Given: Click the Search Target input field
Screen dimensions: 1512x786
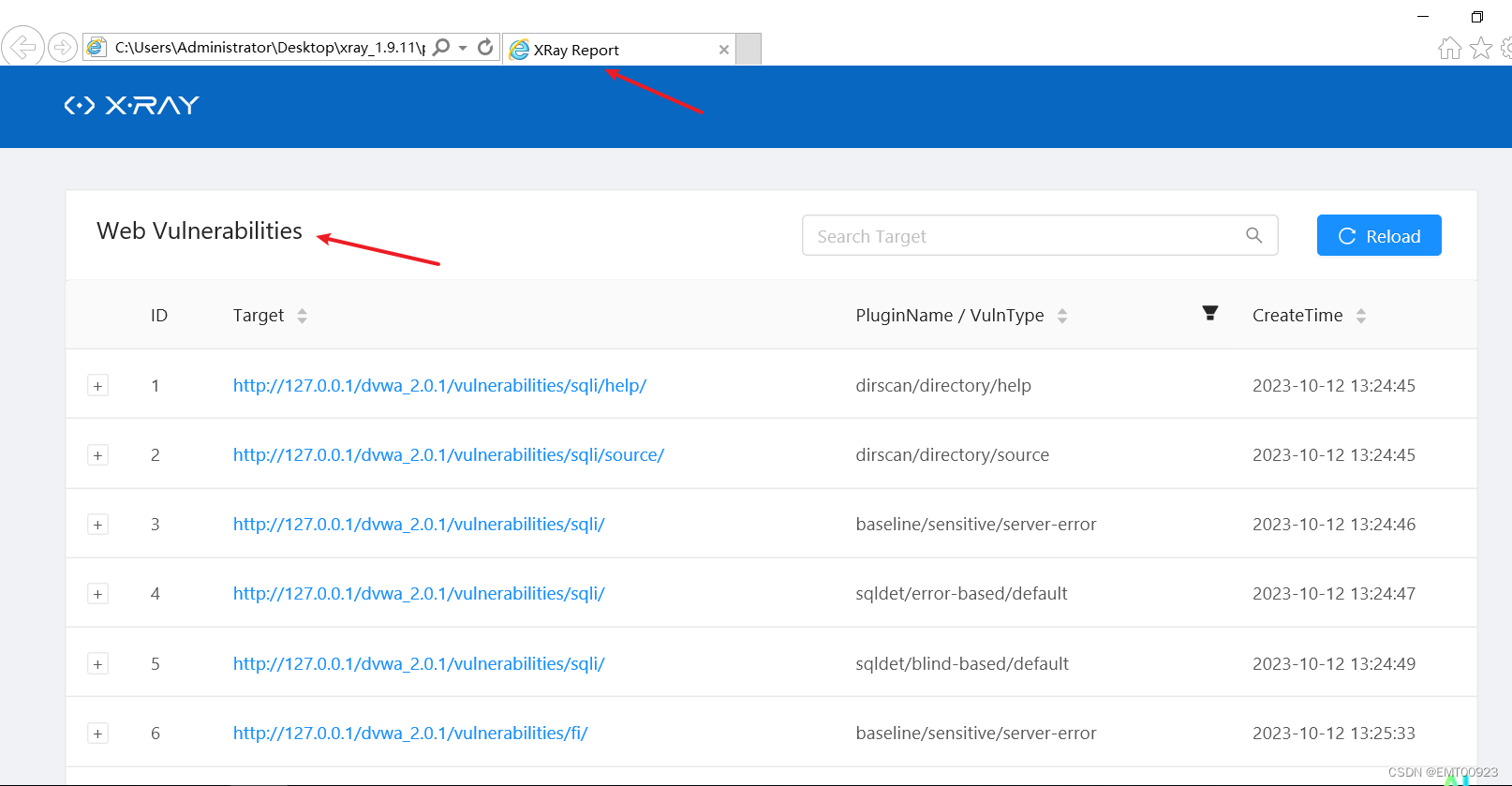Looking at the screenshot, I should pos(1040,236).
